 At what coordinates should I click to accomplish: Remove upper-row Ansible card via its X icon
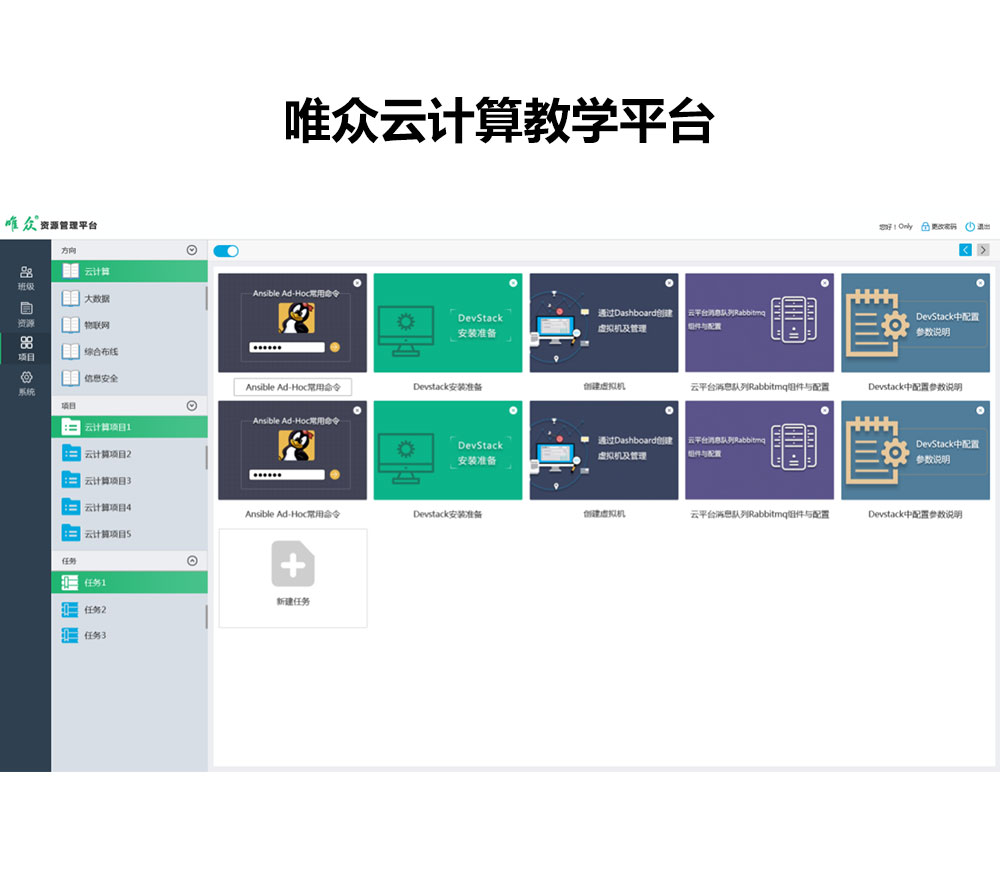pos(357,283)
